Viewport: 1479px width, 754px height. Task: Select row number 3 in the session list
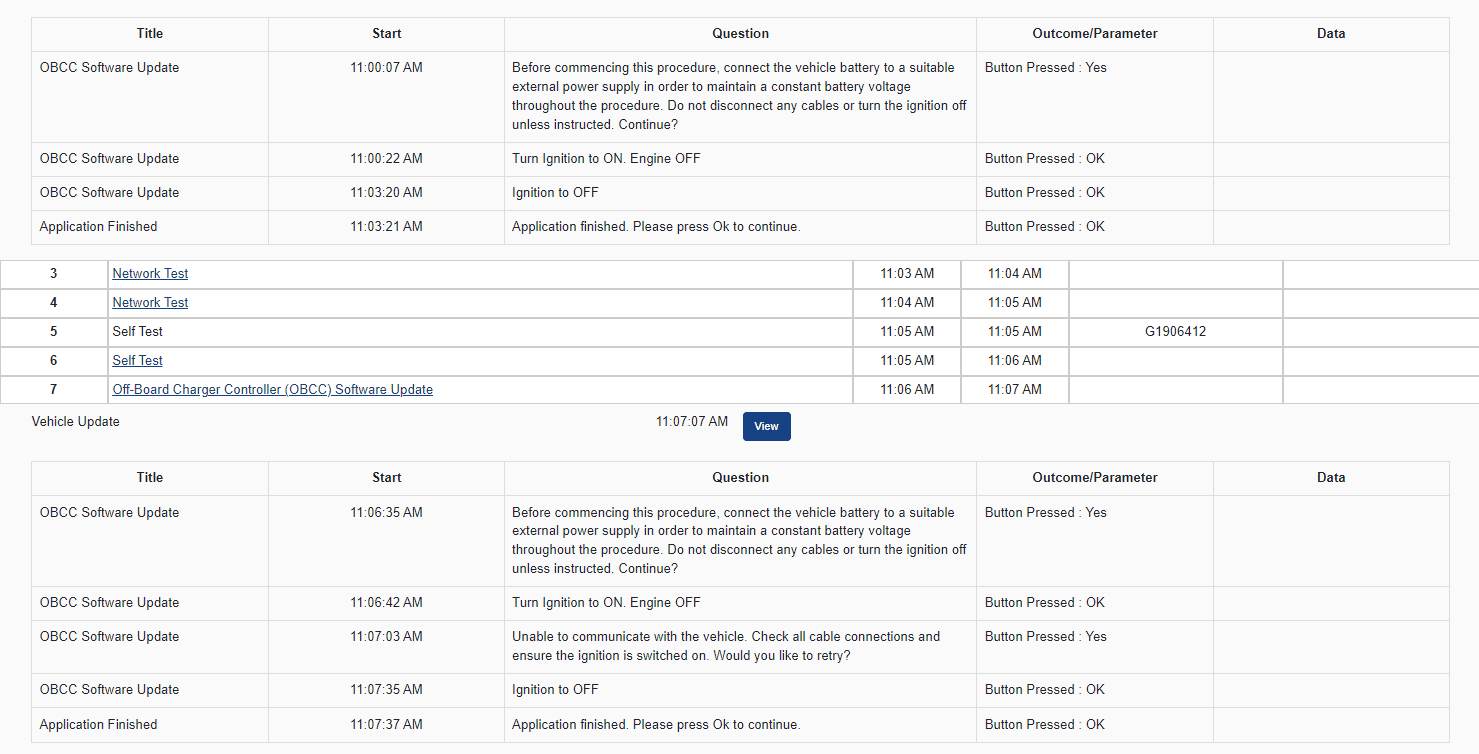[x=54, y=274]
